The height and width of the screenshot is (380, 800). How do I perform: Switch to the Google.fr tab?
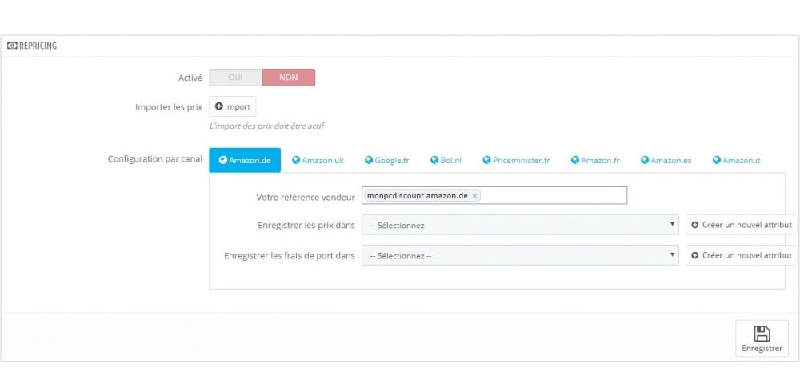click(x=387, y=160)
